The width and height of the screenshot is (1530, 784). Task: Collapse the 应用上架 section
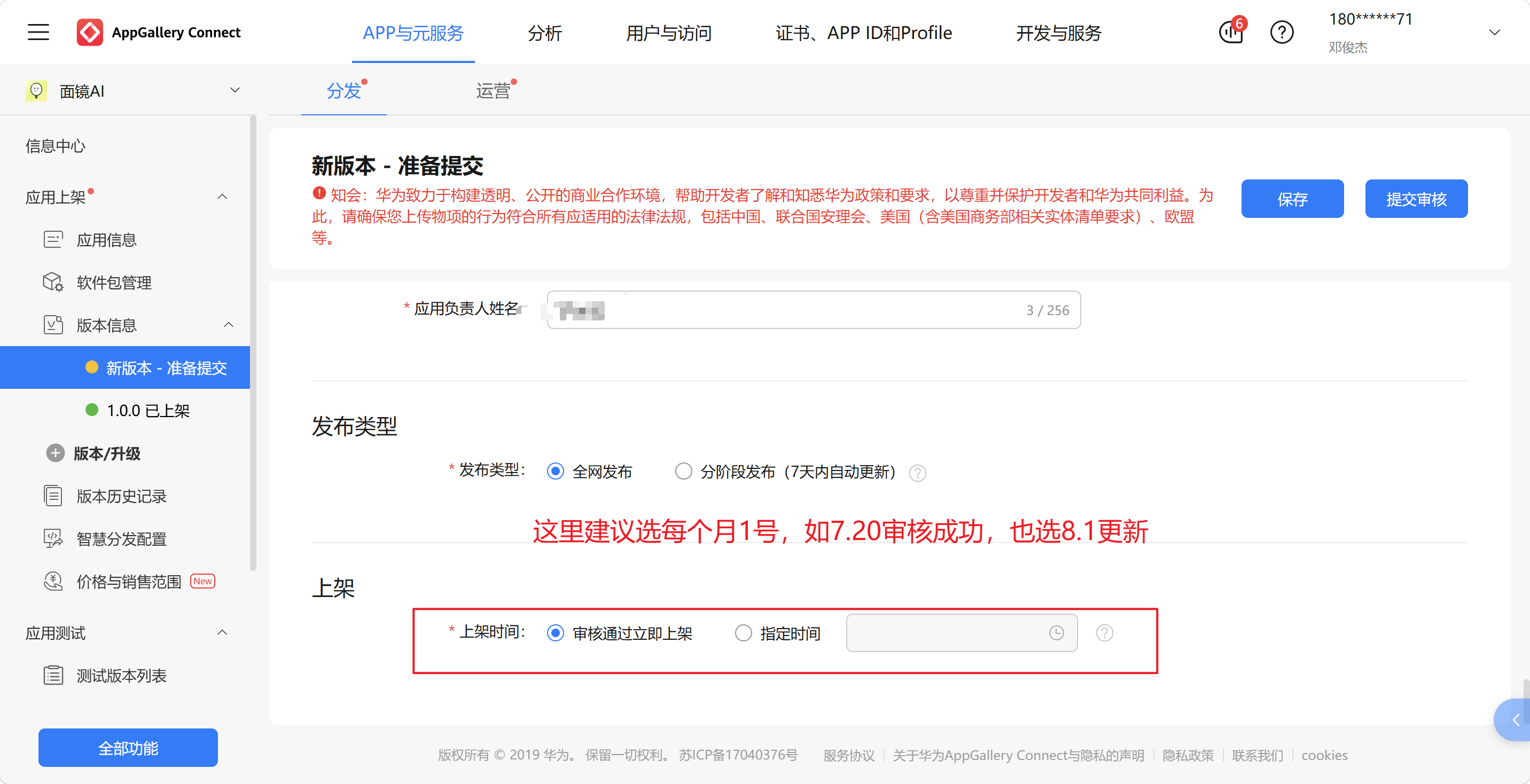[x=222, y=197]
